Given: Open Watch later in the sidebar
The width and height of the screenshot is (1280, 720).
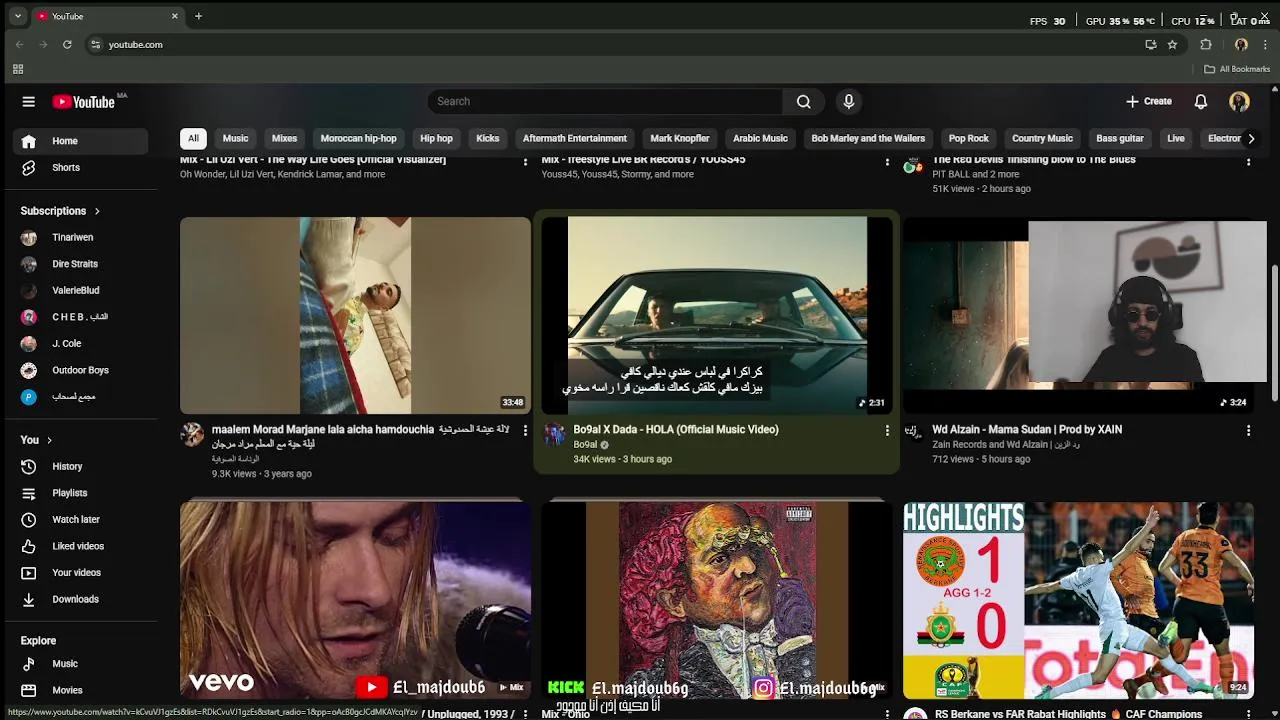Looking at the screenshot, I should pos(80,519).
